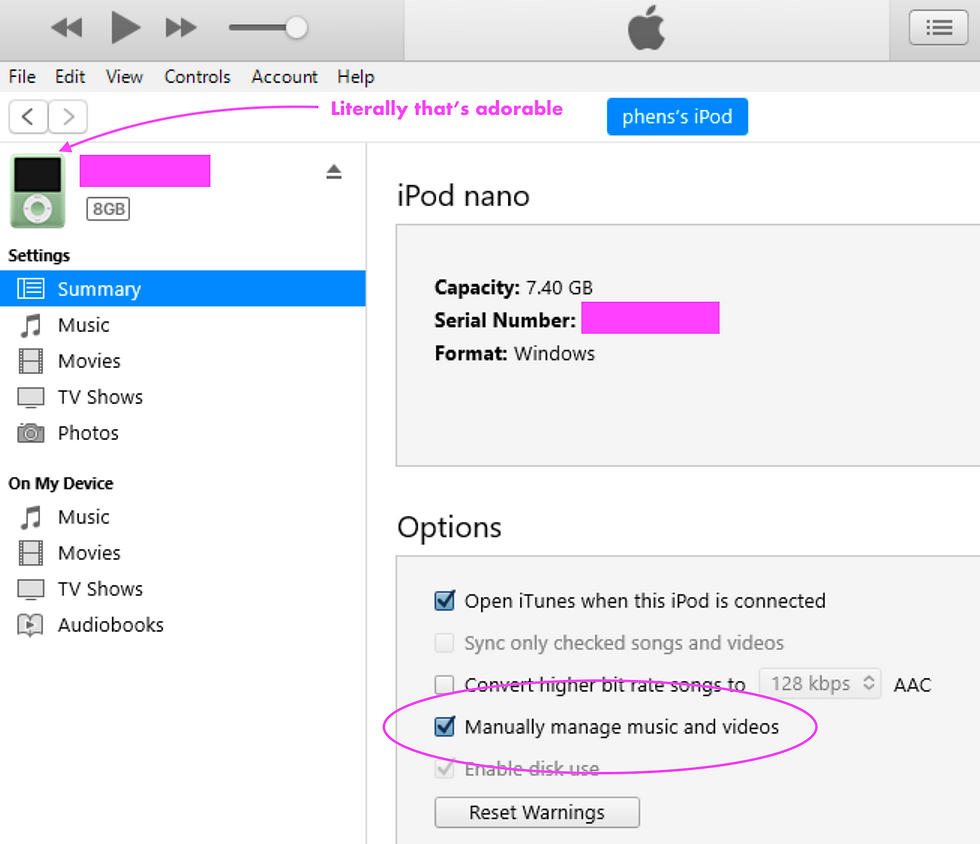Screen dimensions: 980x844
Task: Open Music under Settings
Action: point(83,325)
